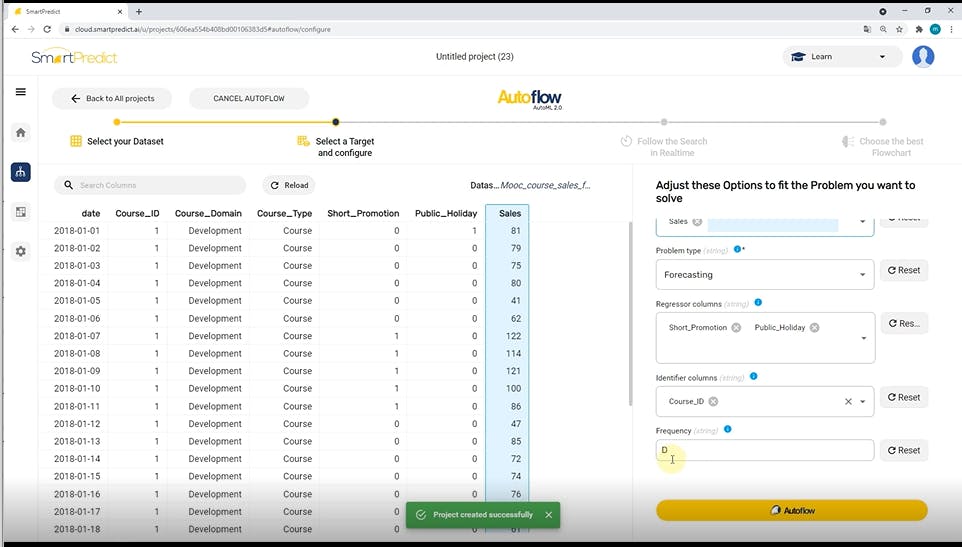962x547 pixels.
Task: Click Chrome profile icon in toolbar
Action: [935, 29]
